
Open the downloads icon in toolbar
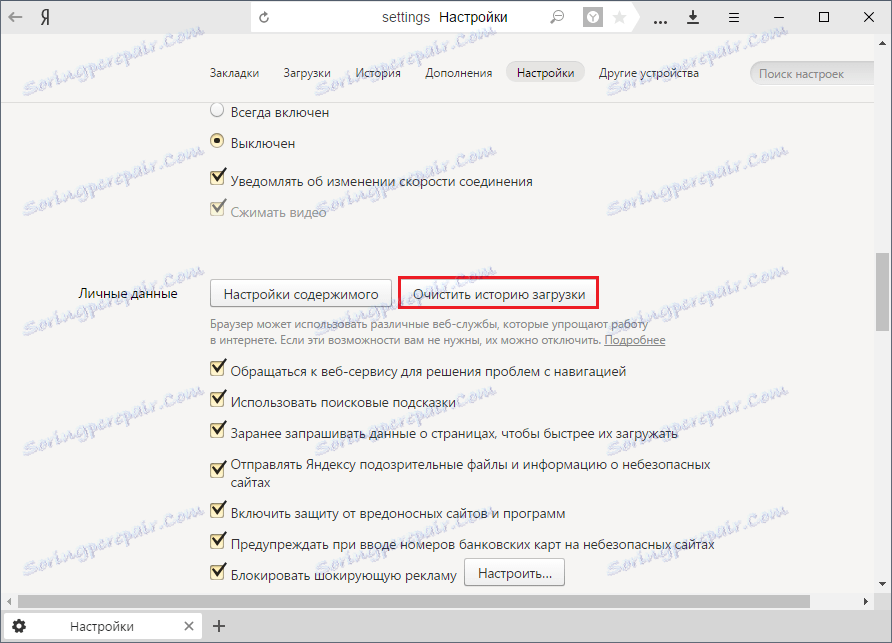[x=693, y=17]
